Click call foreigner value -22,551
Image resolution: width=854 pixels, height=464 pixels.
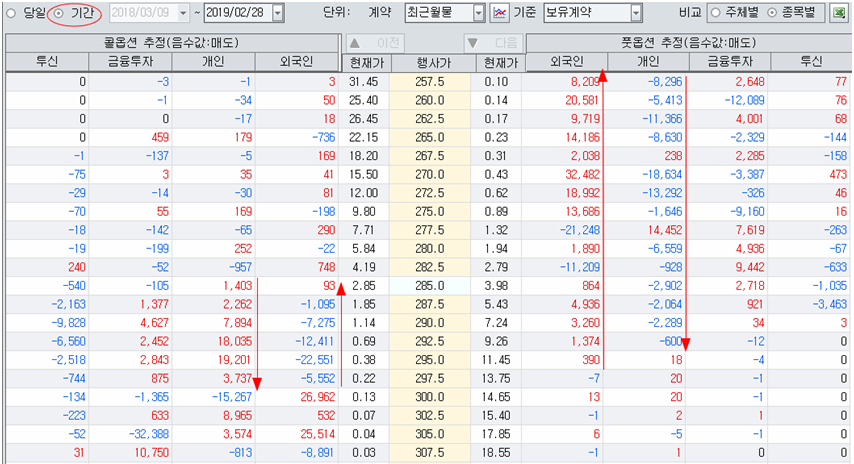point(315,359)
